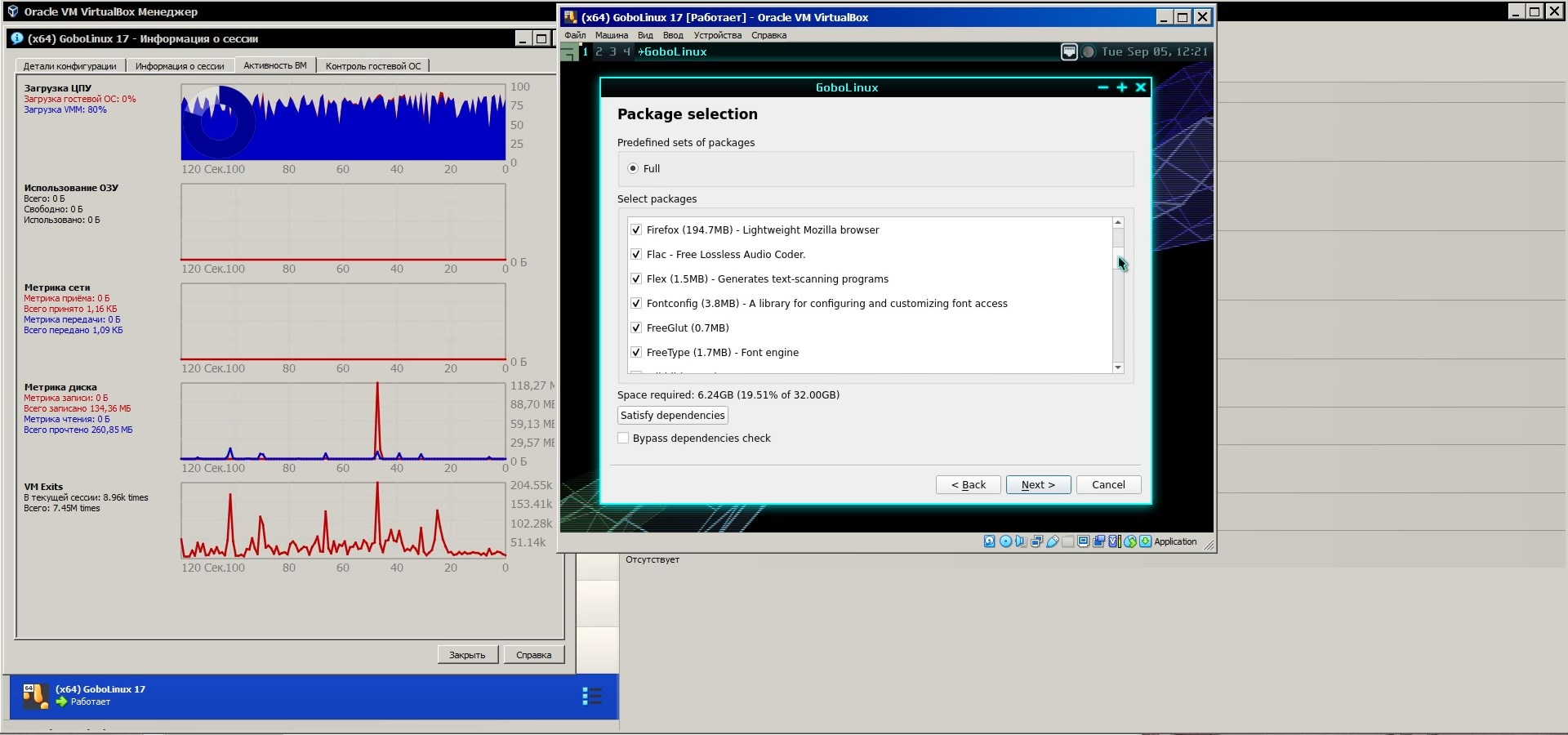Screen dimensions: 1568x735
Task: Open the Устройства menu
Action: (717, 35)
